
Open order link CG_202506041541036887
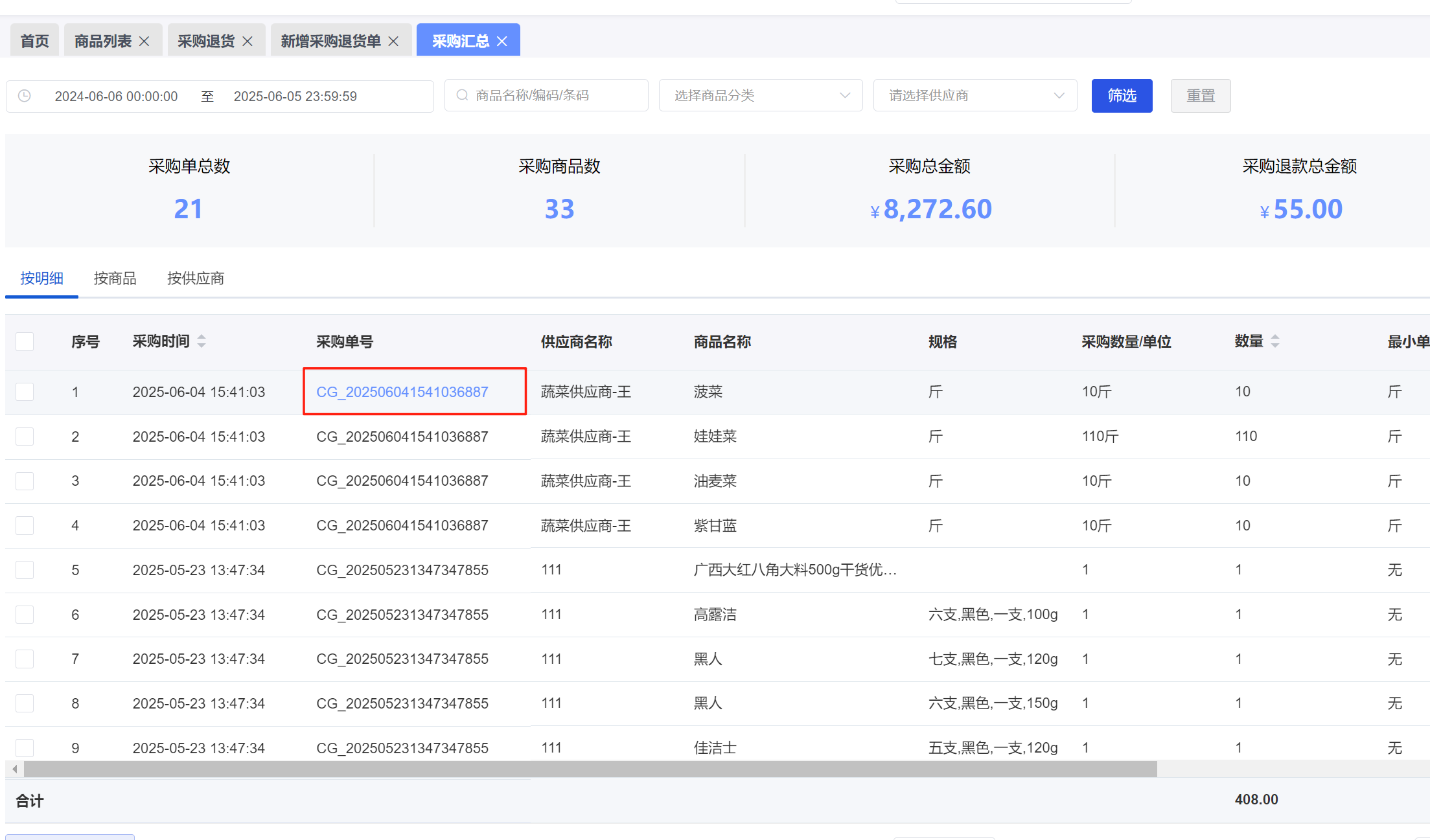[x=402, y=392]
